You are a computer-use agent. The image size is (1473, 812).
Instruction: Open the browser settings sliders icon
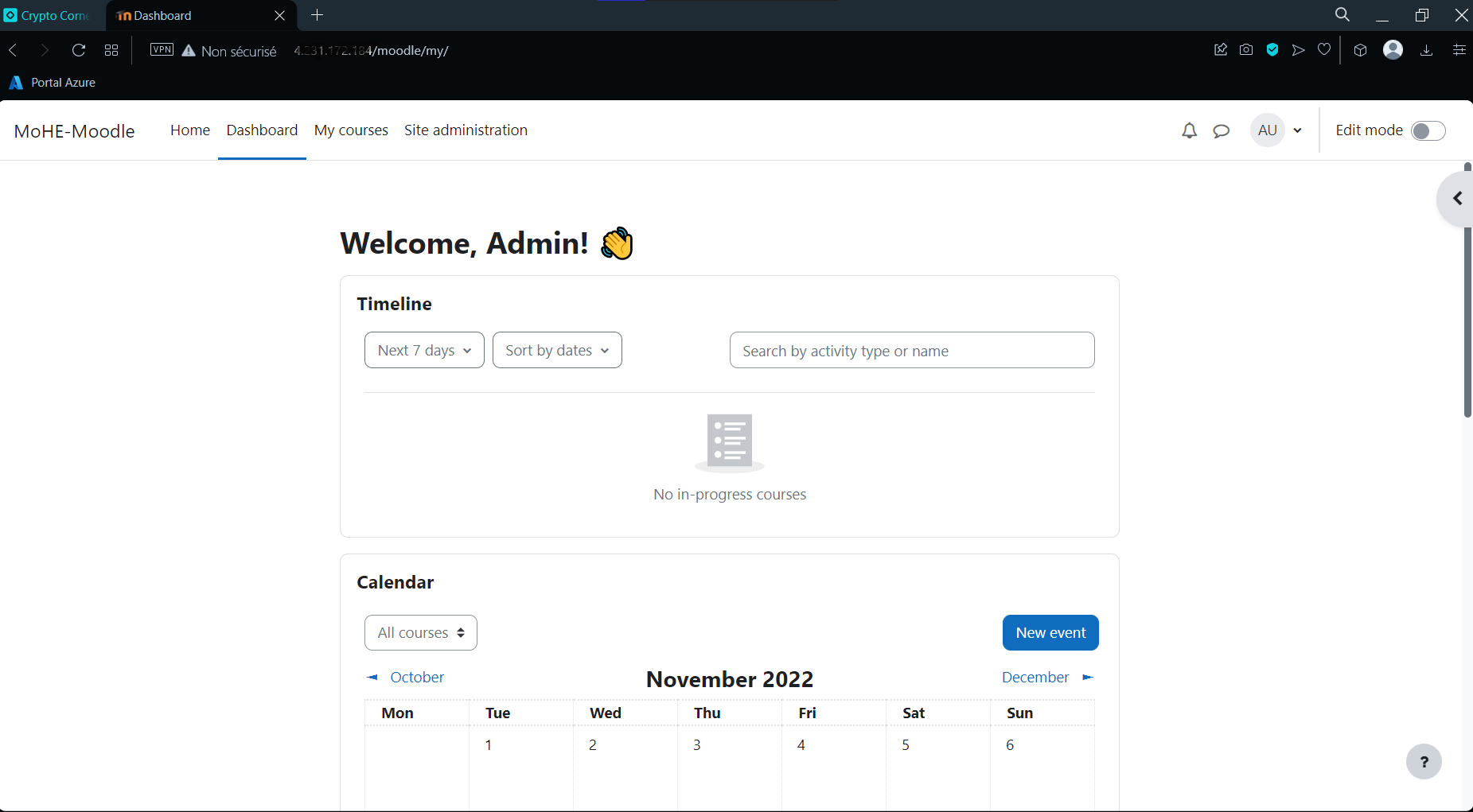(1459, 49)
